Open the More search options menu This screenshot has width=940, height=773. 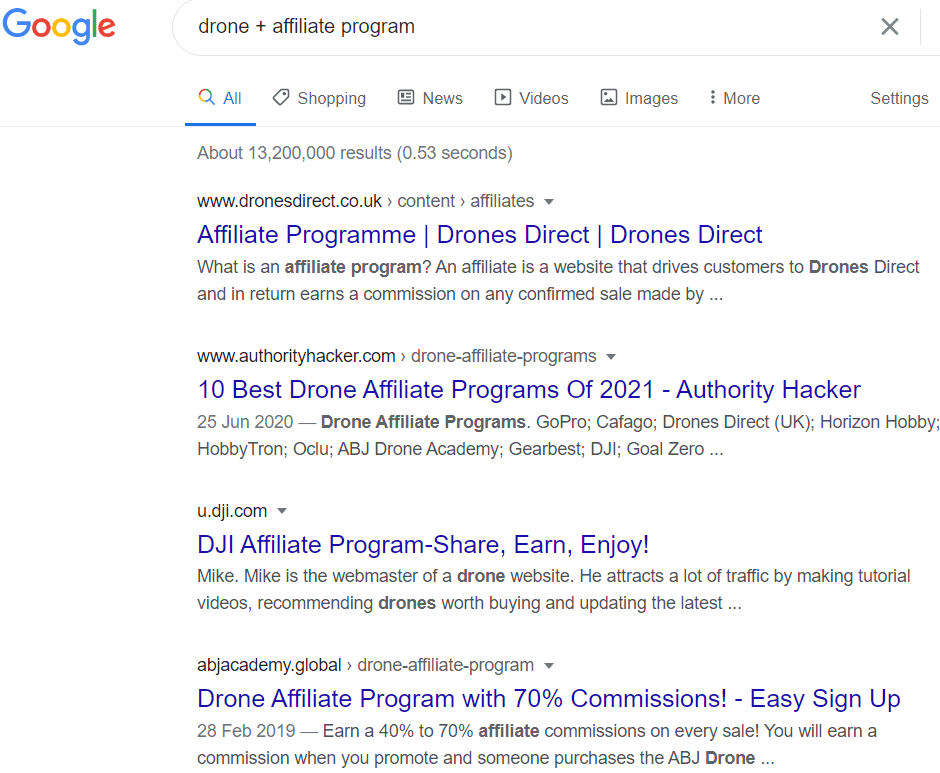(x=734, y=98)
